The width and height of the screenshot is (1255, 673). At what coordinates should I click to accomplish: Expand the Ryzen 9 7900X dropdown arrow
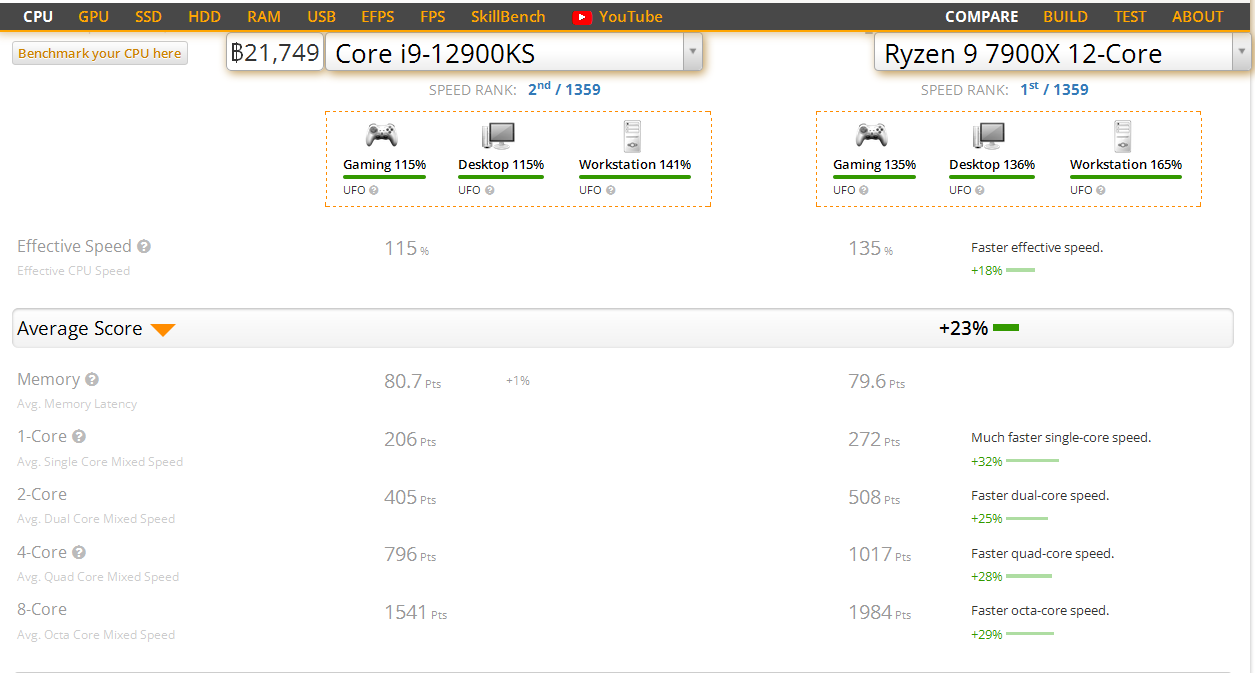[x=1241, y=52]
